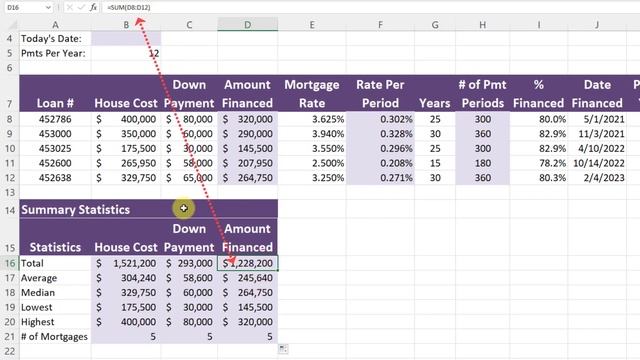This screenshot has width=640, height=360.
Task: Click amount financed 290,000 in row 9
Action: pos(247,134)
